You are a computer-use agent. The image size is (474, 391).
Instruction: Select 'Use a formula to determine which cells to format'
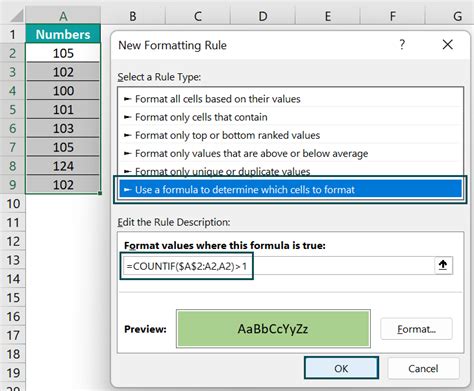[x=291, y=190]
